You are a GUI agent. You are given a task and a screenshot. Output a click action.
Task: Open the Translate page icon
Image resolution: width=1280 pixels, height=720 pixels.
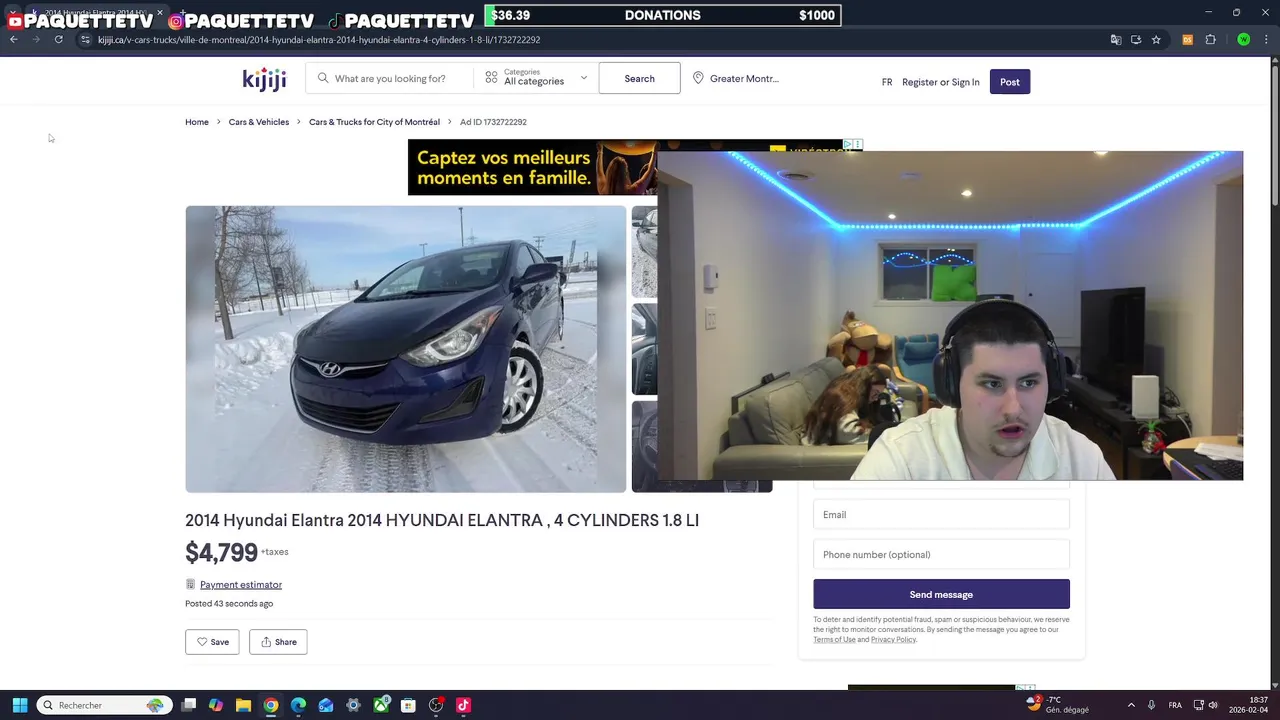click(1116, 40)
